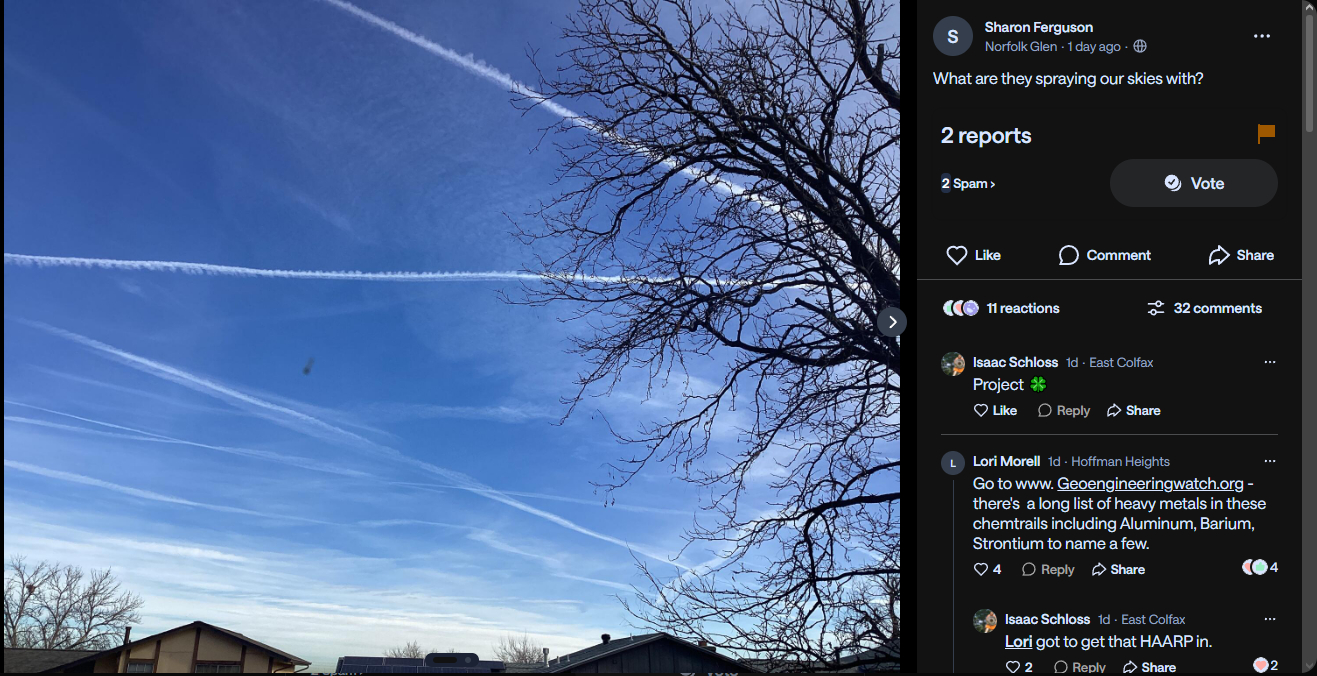This screenshot has width=1317, height=676.
Task: Toggle the heart on Lori Morell's comment
Action: (x=981, y=569)
